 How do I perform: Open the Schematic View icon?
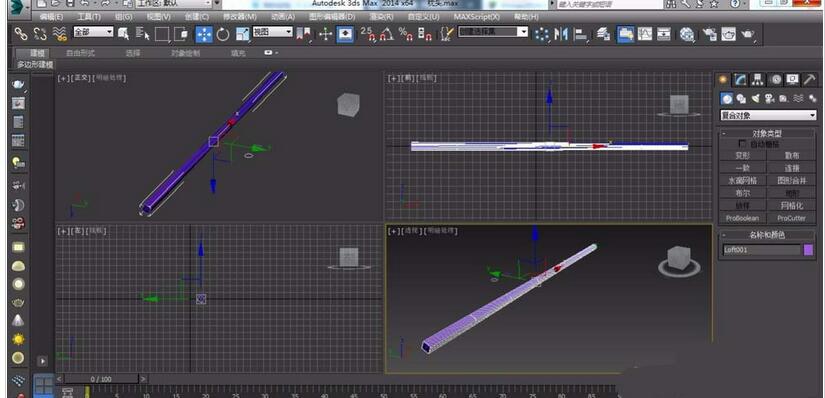tap(664, 35)
